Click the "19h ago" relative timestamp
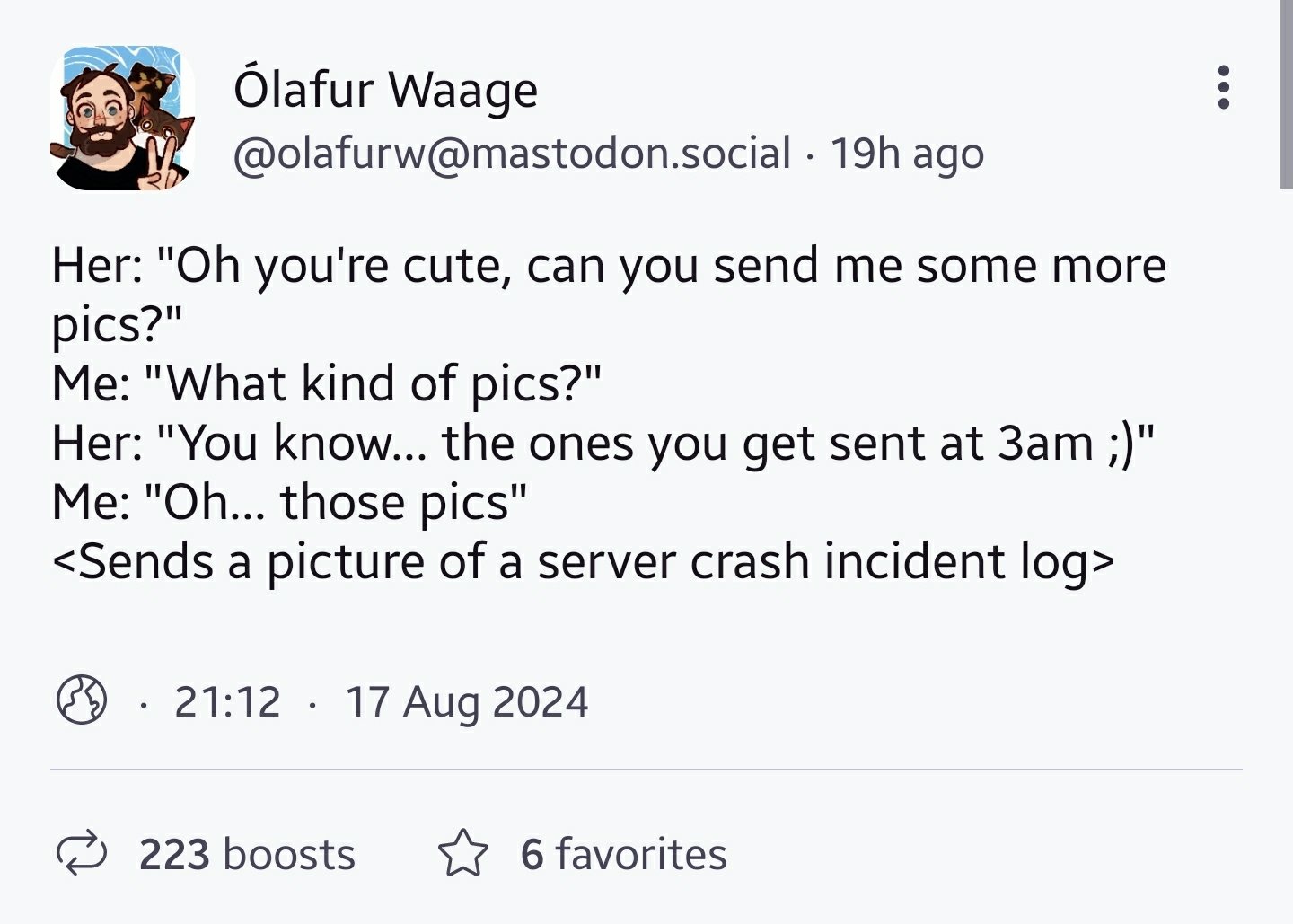The width and height of the screenshot is (1293, 924). tap(907, 154)
